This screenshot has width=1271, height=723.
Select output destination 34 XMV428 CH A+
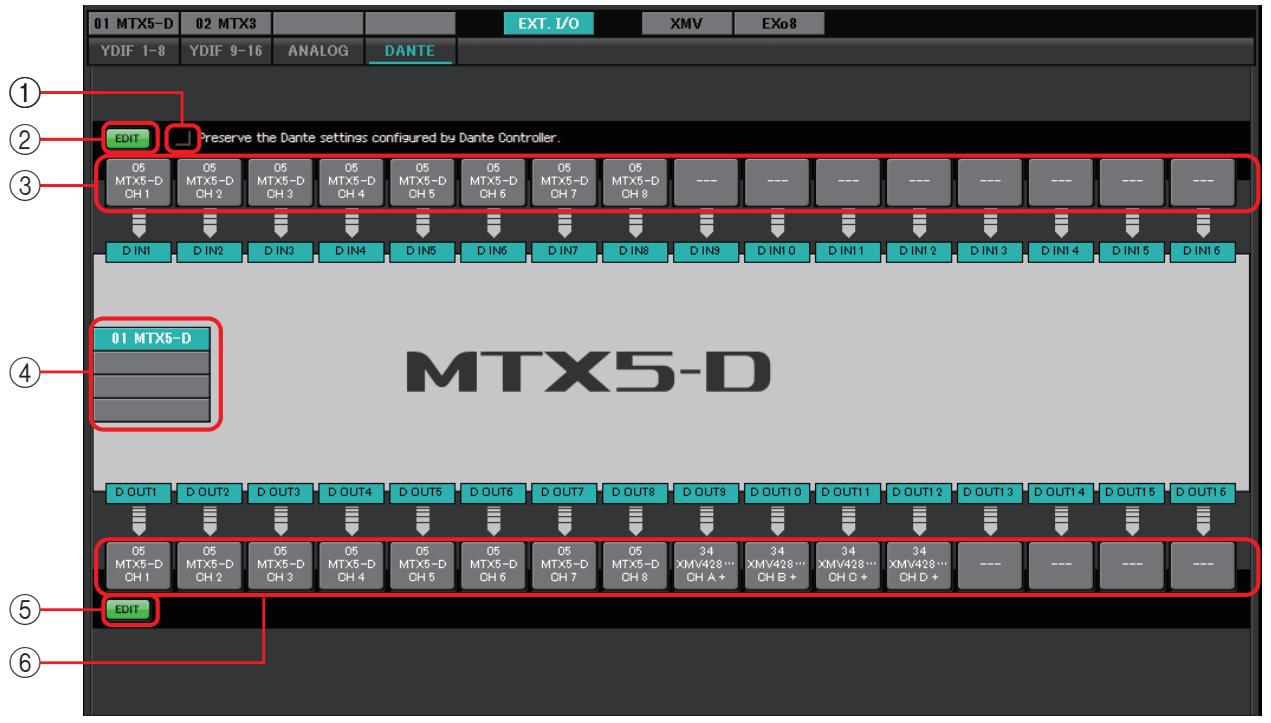pyautogui.click(x=707, y=566)
